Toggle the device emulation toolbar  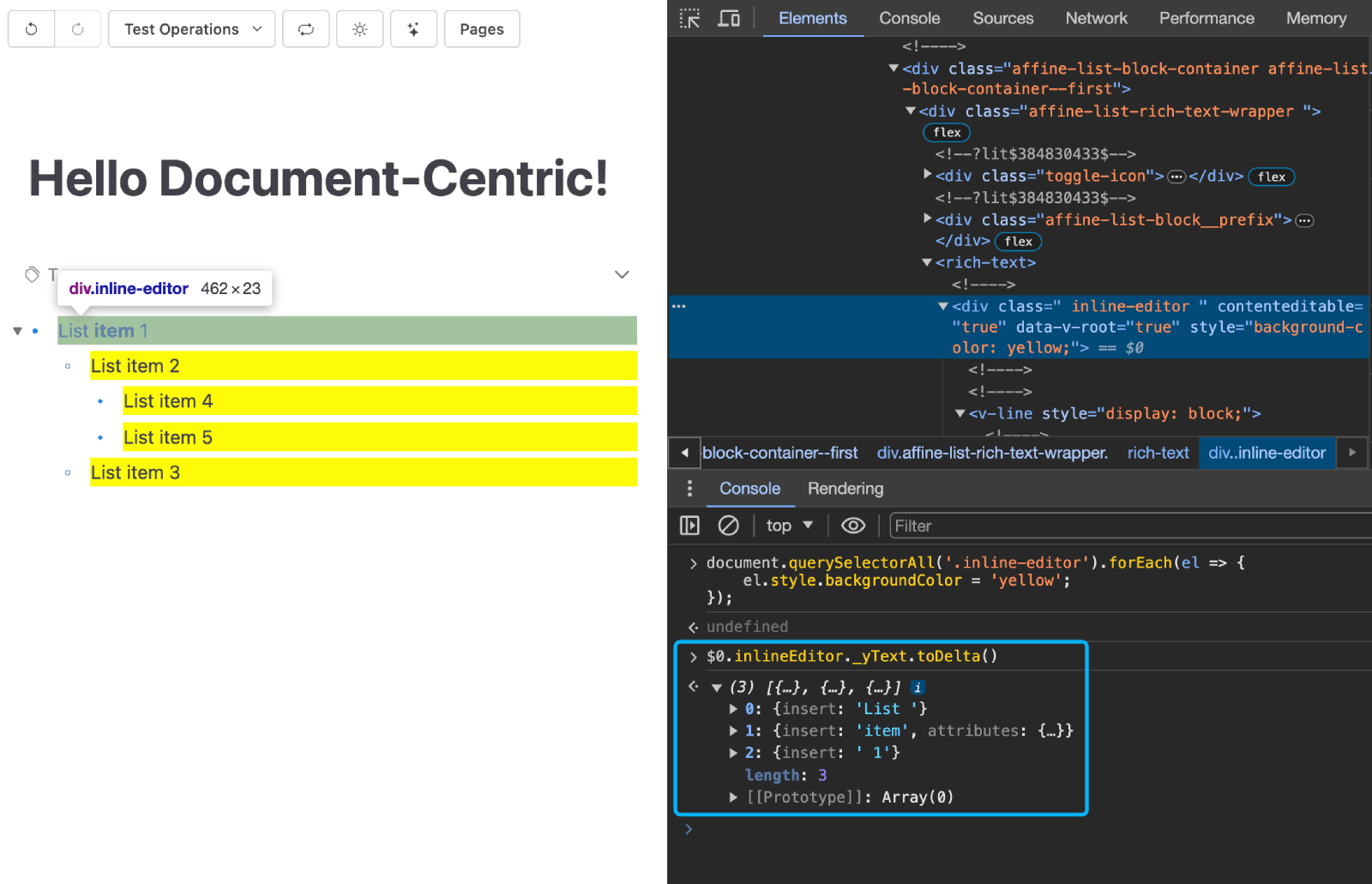(728, 17)
